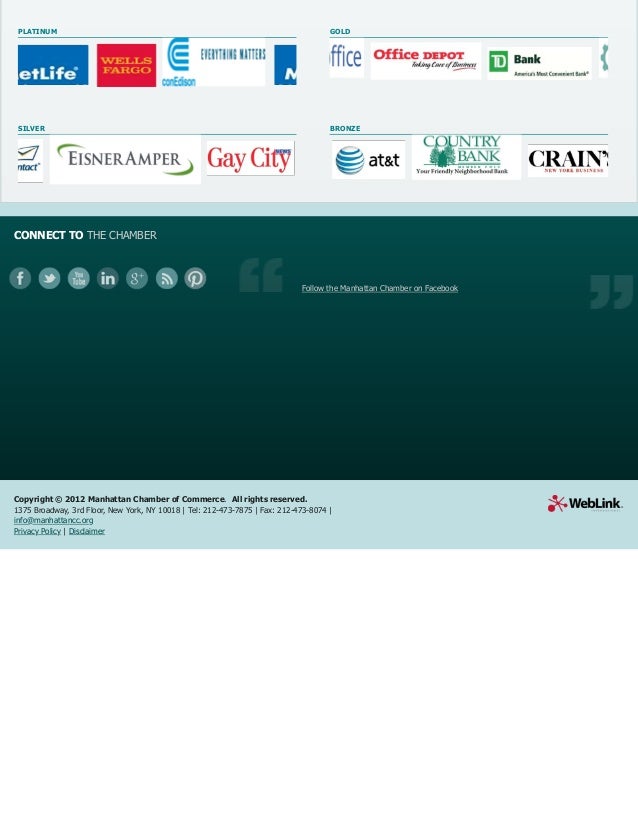Open the Facebook social icon
Viewport: 638px width, 813px height.
point(20,278)
